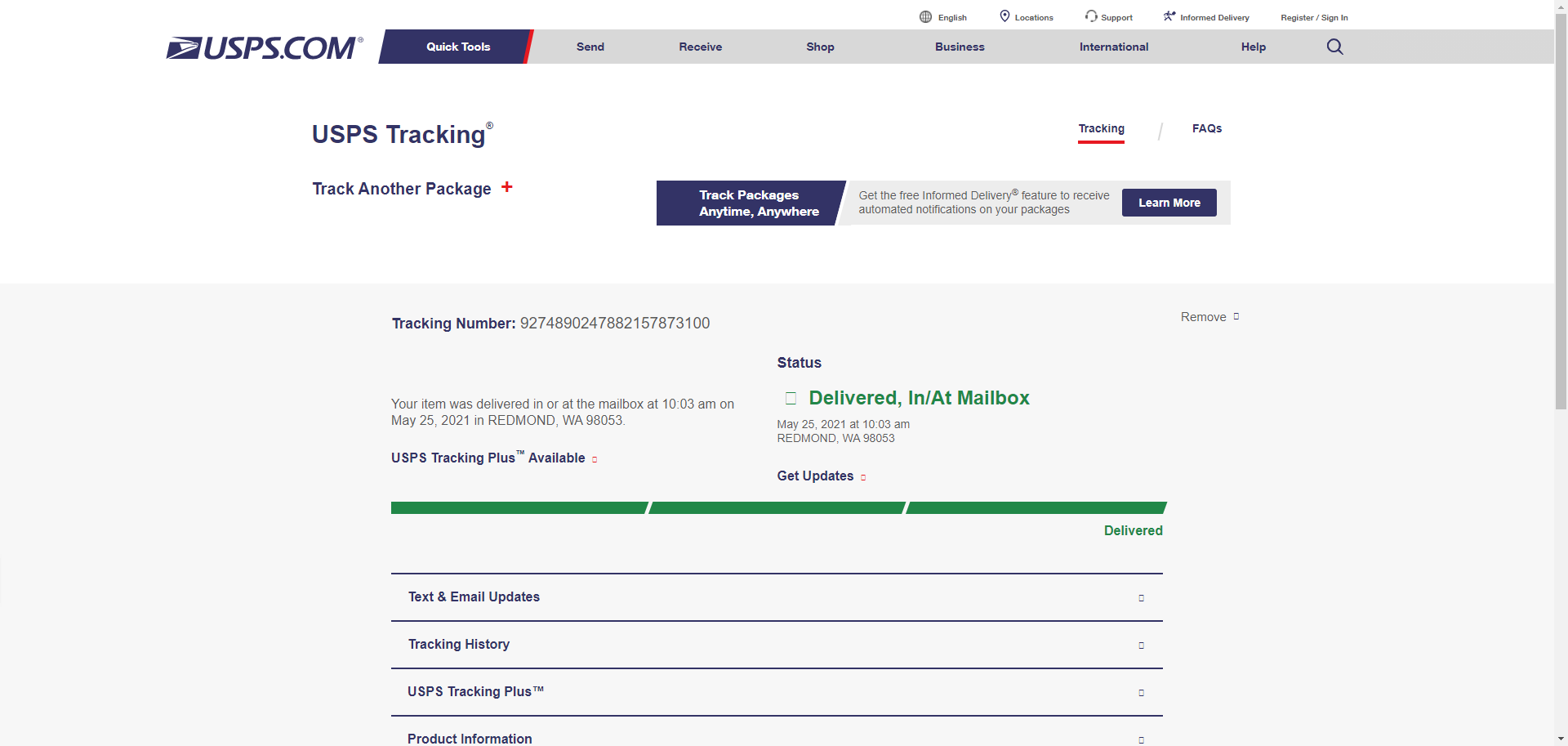Remove this tracking number

(x=1209, y=317)
